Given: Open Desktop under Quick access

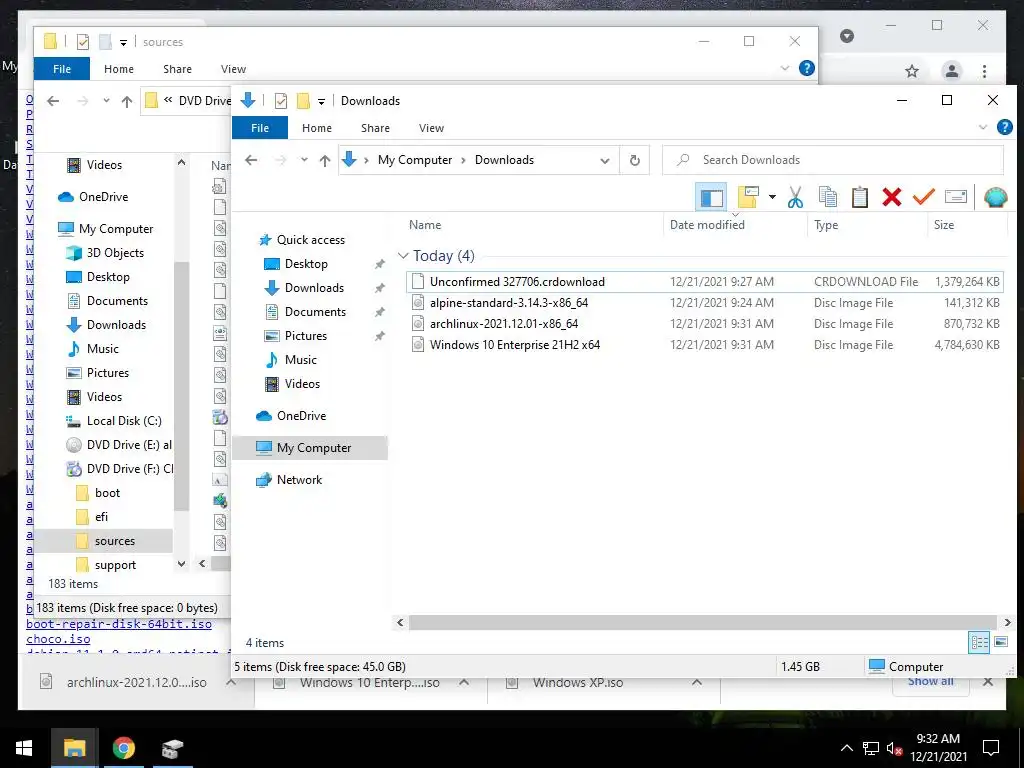Looking at the screenshot, I should 306,264.
